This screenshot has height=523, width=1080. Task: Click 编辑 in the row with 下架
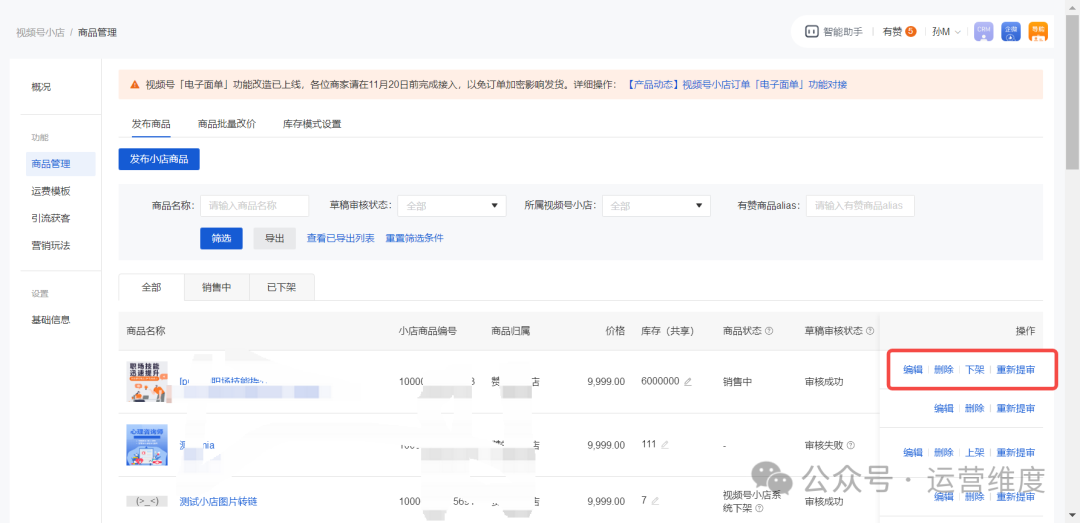click(913, 370)
